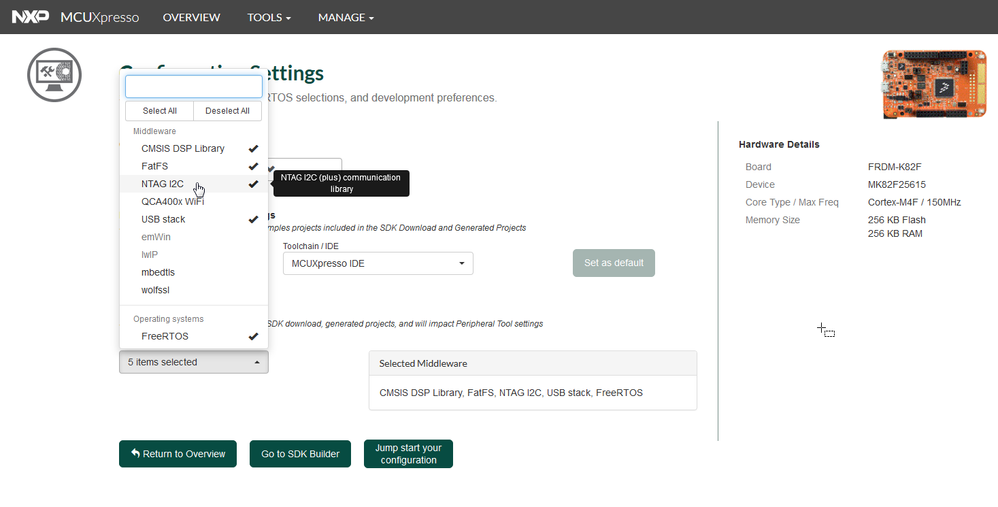Click the Hardware Details heading
Screen dimensions: 998x507
pos(779,144)
